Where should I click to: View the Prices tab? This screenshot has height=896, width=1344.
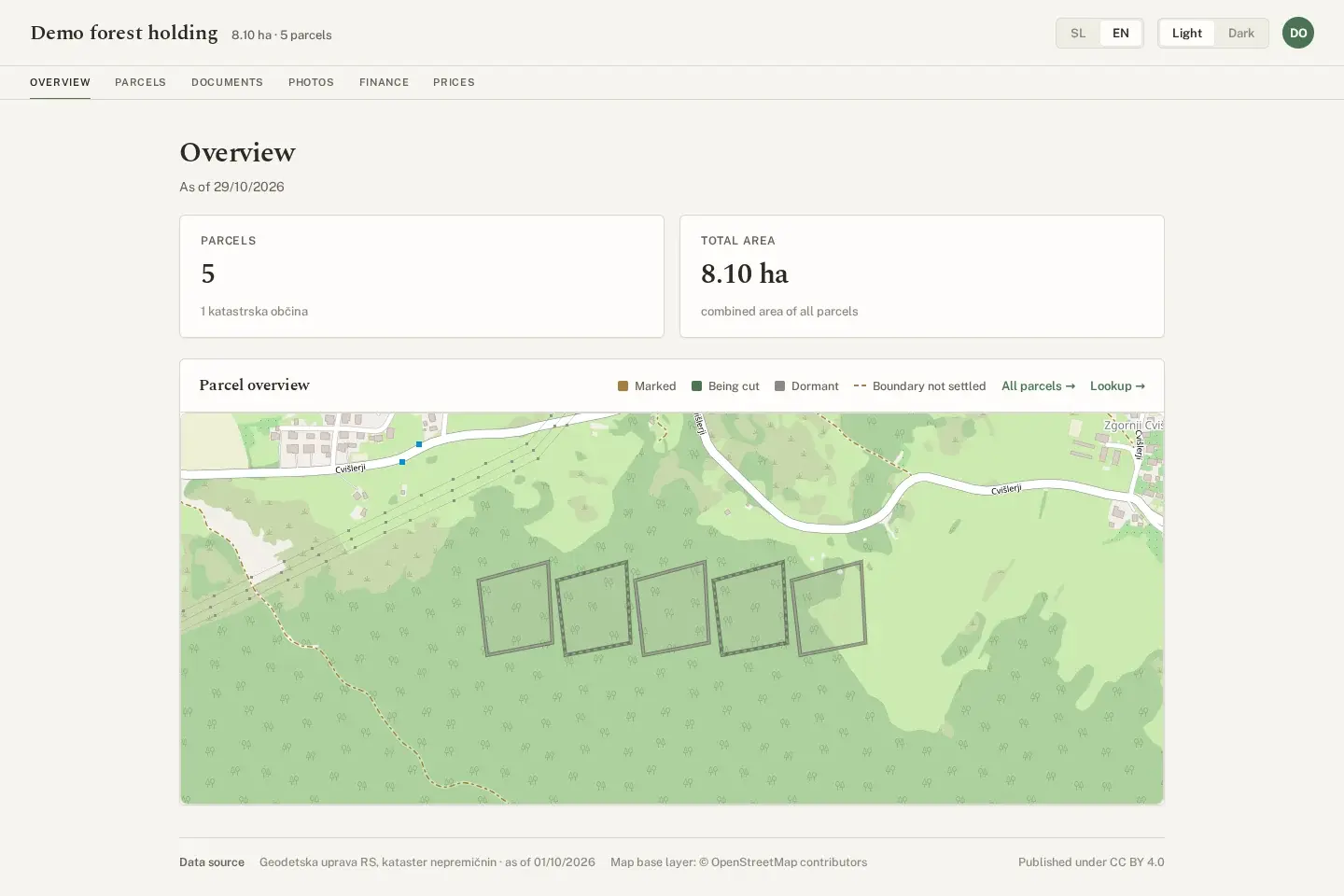pyautogui.click(x=454, y=82)
